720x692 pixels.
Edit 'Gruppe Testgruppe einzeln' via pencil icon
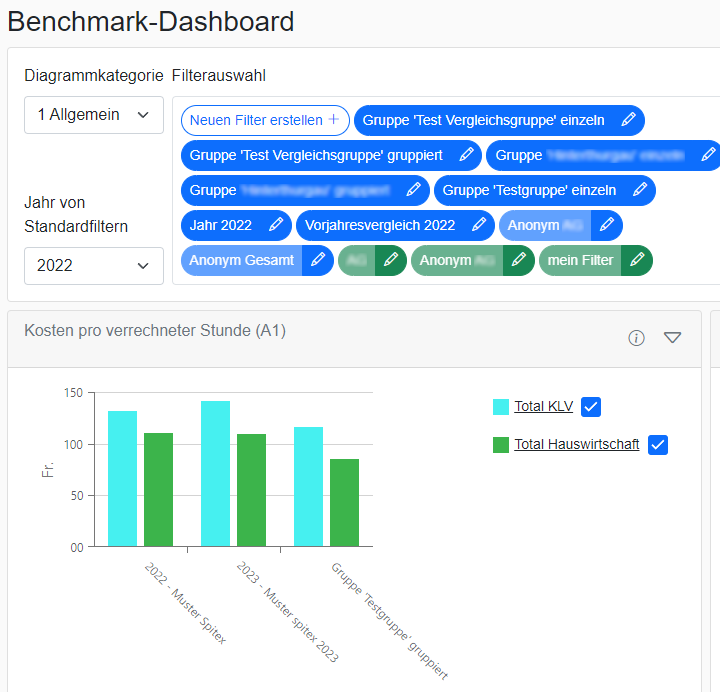(640, 190)
